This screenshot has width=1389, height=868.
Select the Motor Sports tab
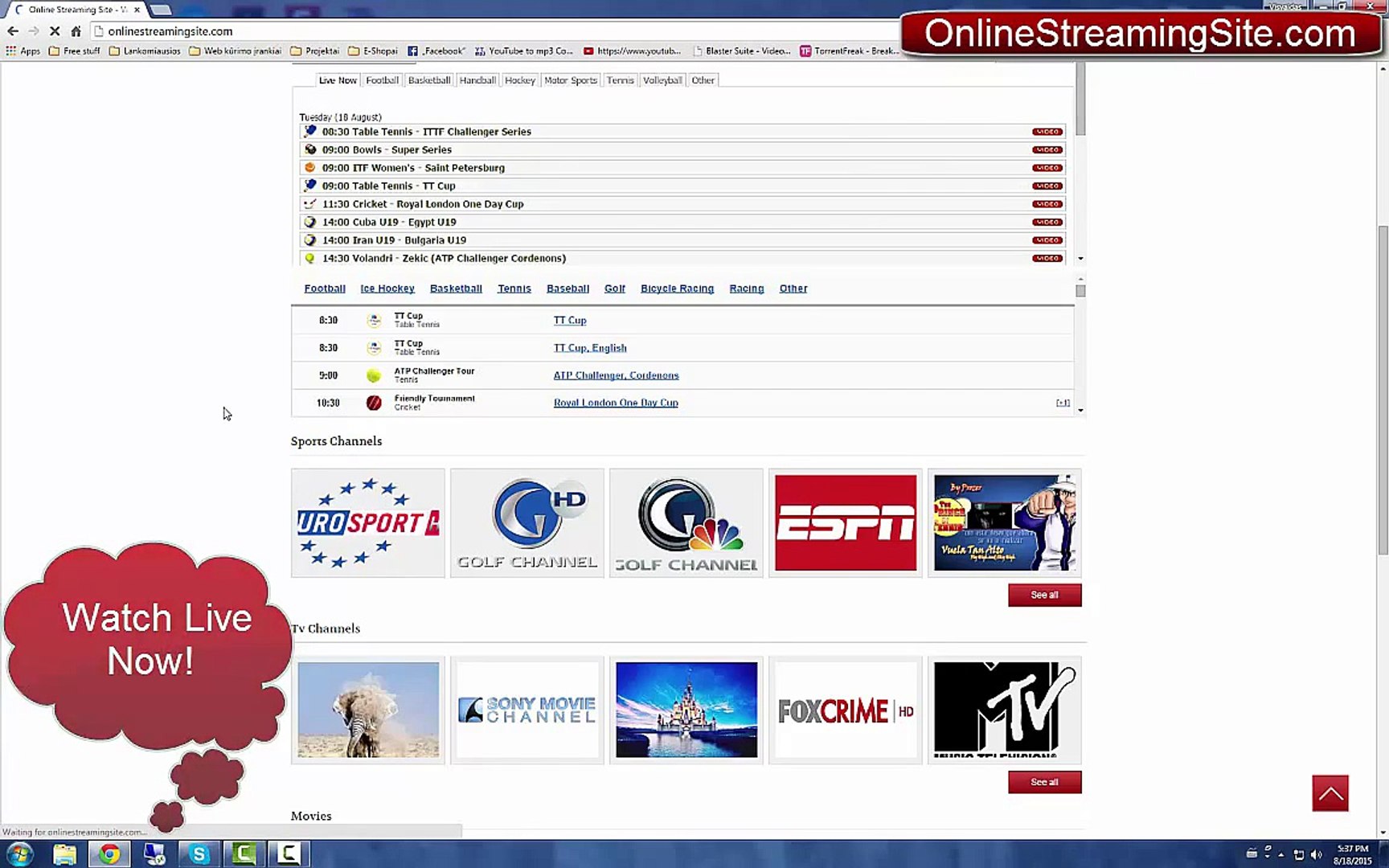point(570,80)
